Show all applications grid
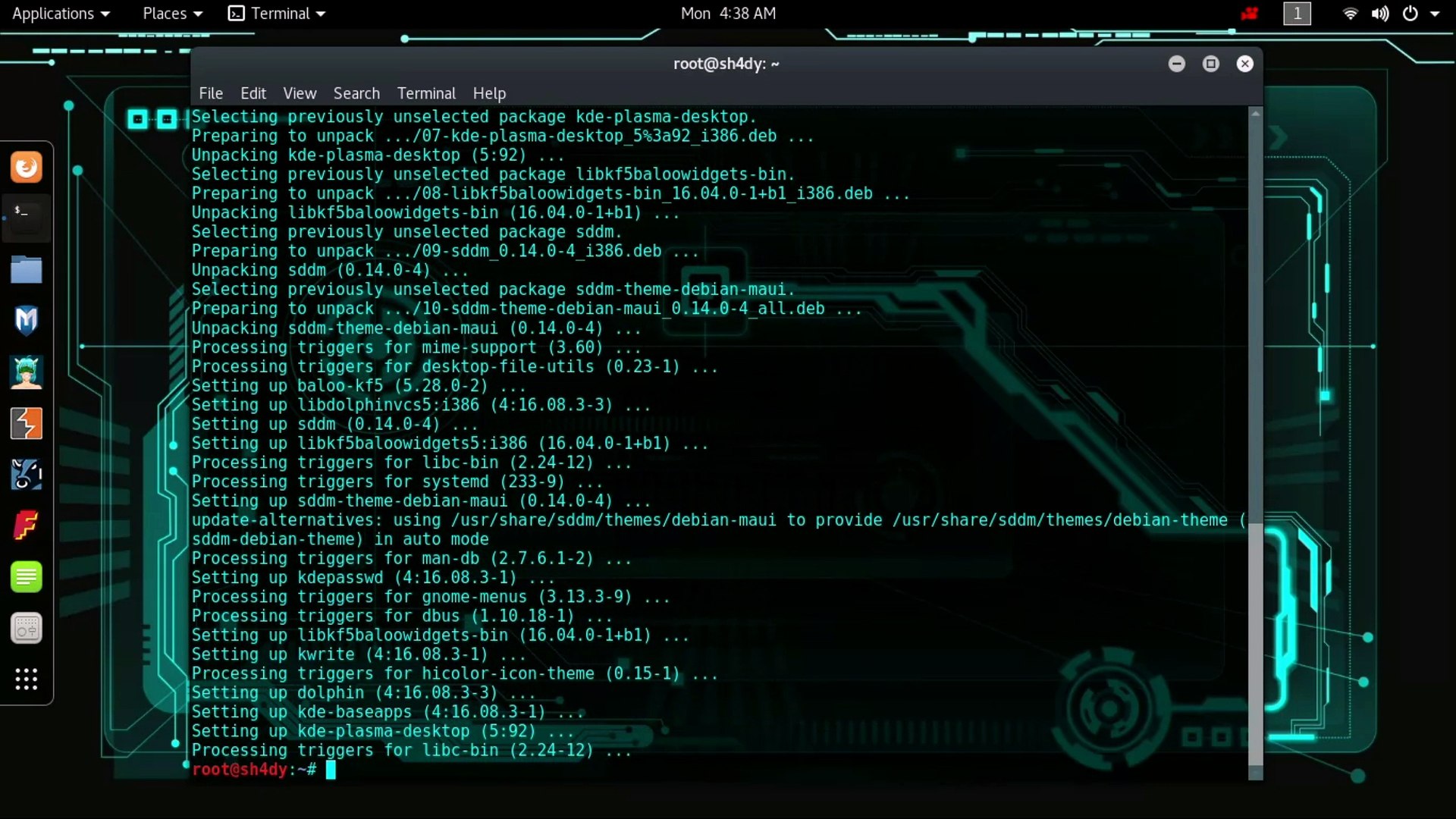The image size is (1456, 819). (27, 679)
